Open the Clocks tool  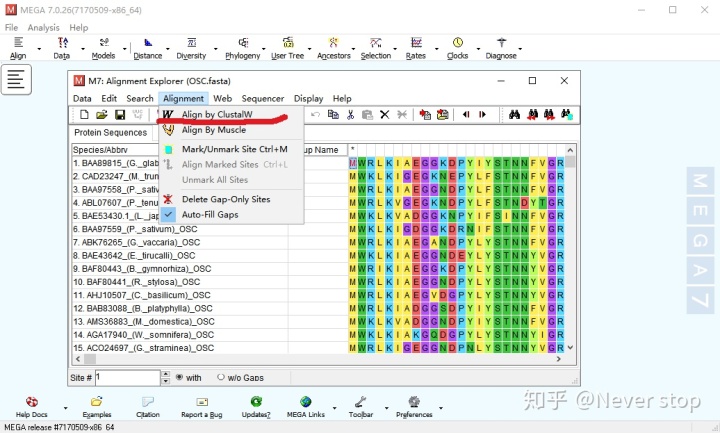click(x=457, y=48)
